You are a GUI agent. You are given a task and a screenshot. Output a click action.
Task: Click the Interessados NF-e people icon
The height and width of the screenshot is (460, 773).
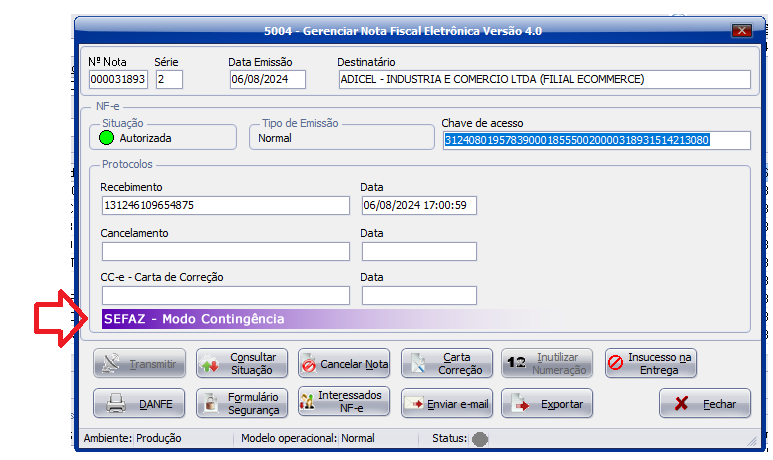(x=308, y=404)
